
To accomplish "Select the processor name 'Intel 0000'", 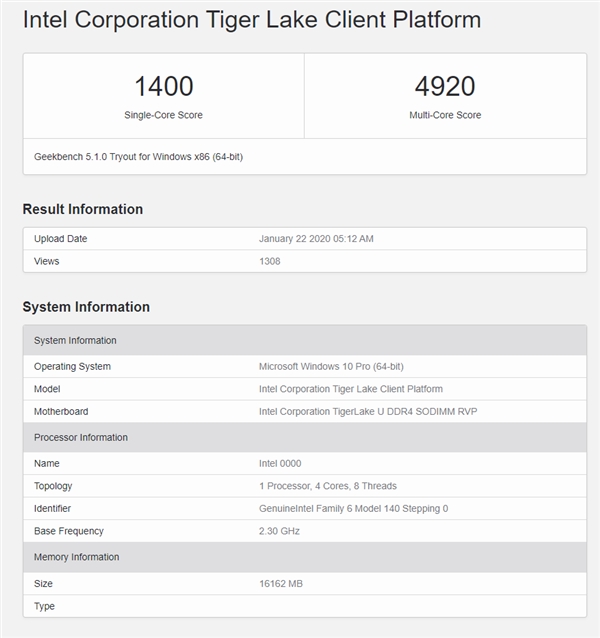I will pyautogui.click(x=280, y=463).
